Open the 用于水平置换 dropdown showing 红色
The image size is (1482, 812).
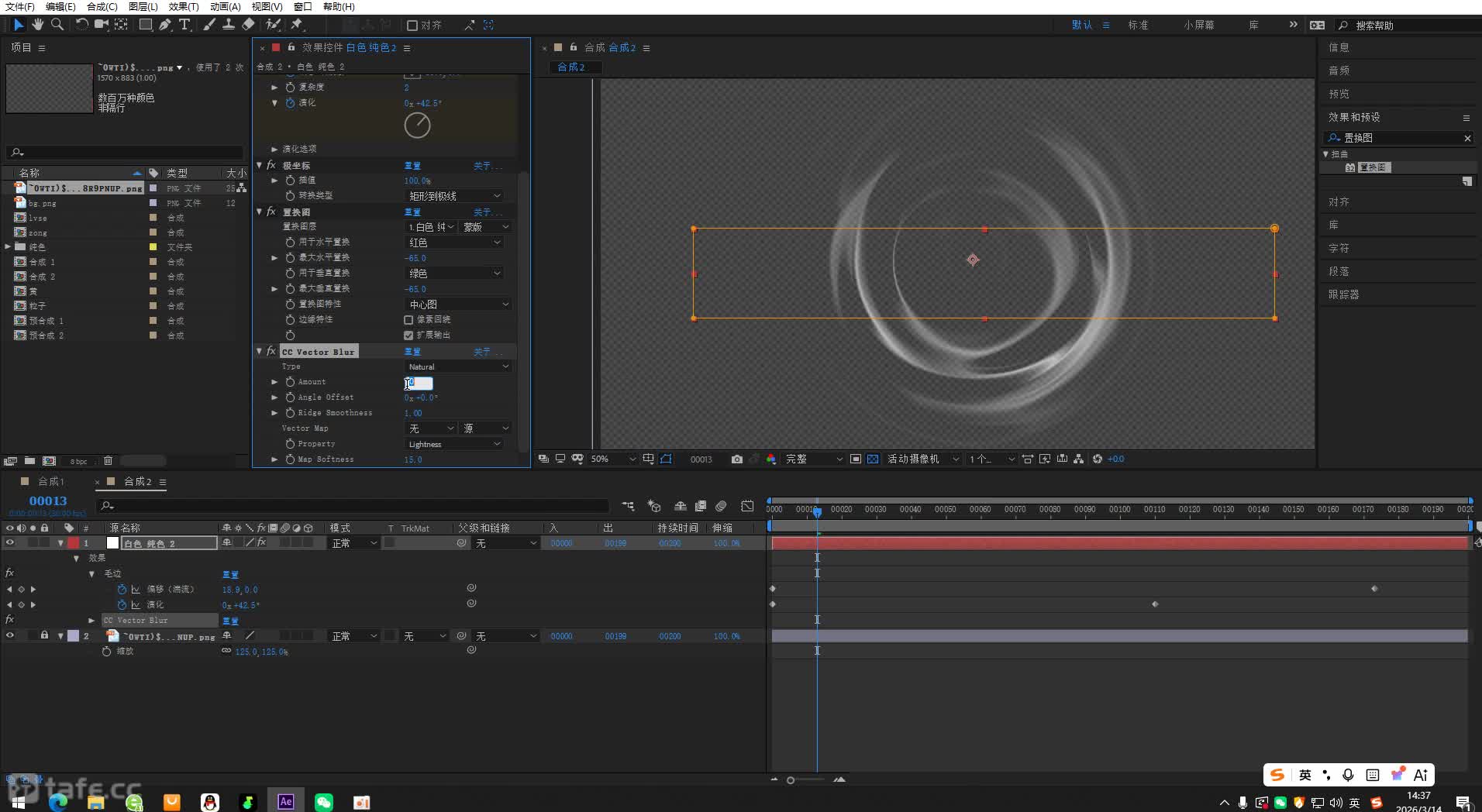tap(454, 243)
